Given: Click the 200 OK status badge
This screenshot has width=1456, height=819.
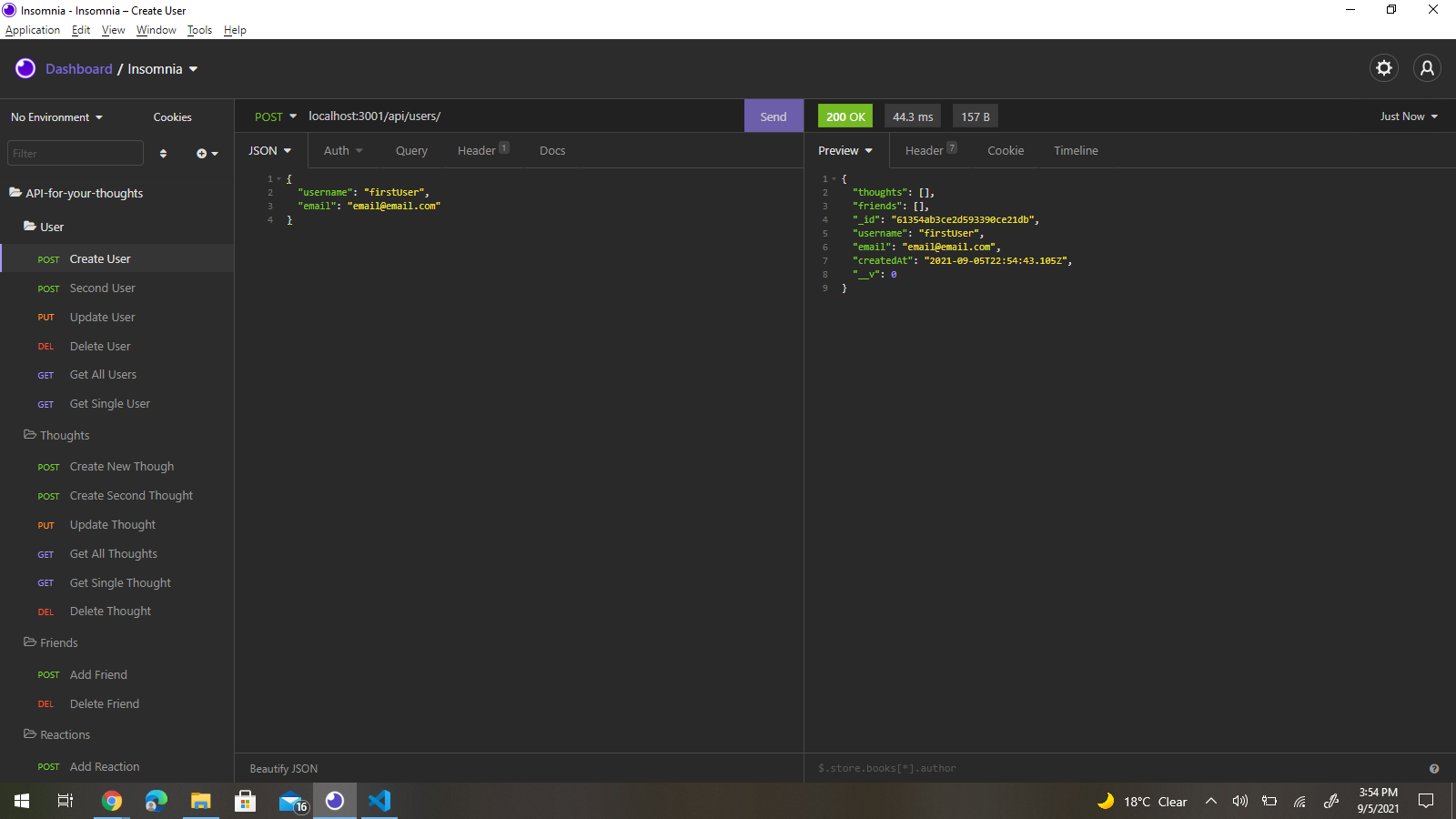Looking at the screenshot, I should 845,116.
